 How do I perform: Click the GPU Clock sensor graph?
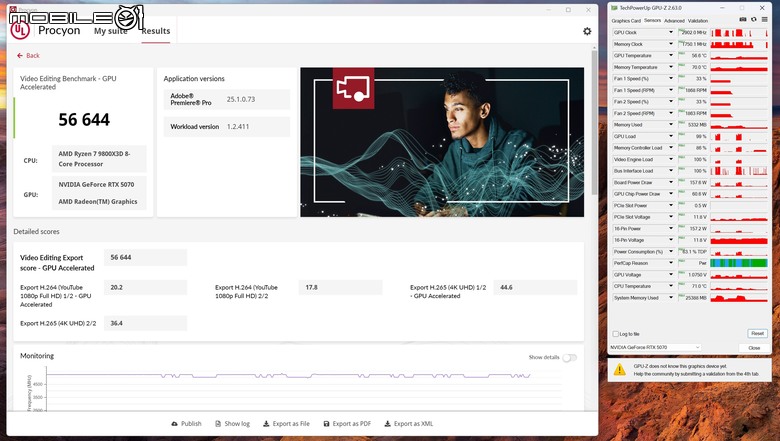tap(739, 32)
